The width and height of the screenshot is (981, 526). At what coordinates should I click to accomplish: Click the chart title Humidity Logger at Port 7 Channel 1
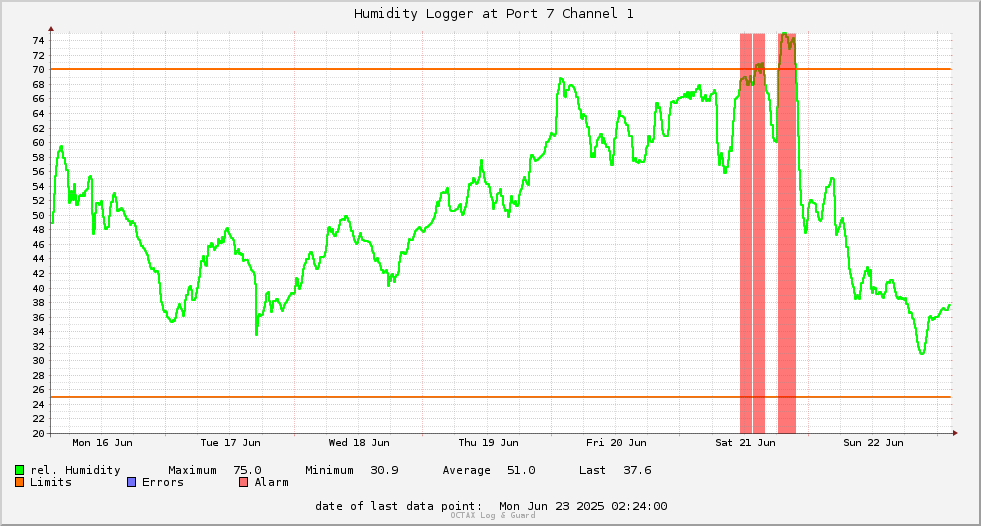[494, 14]
